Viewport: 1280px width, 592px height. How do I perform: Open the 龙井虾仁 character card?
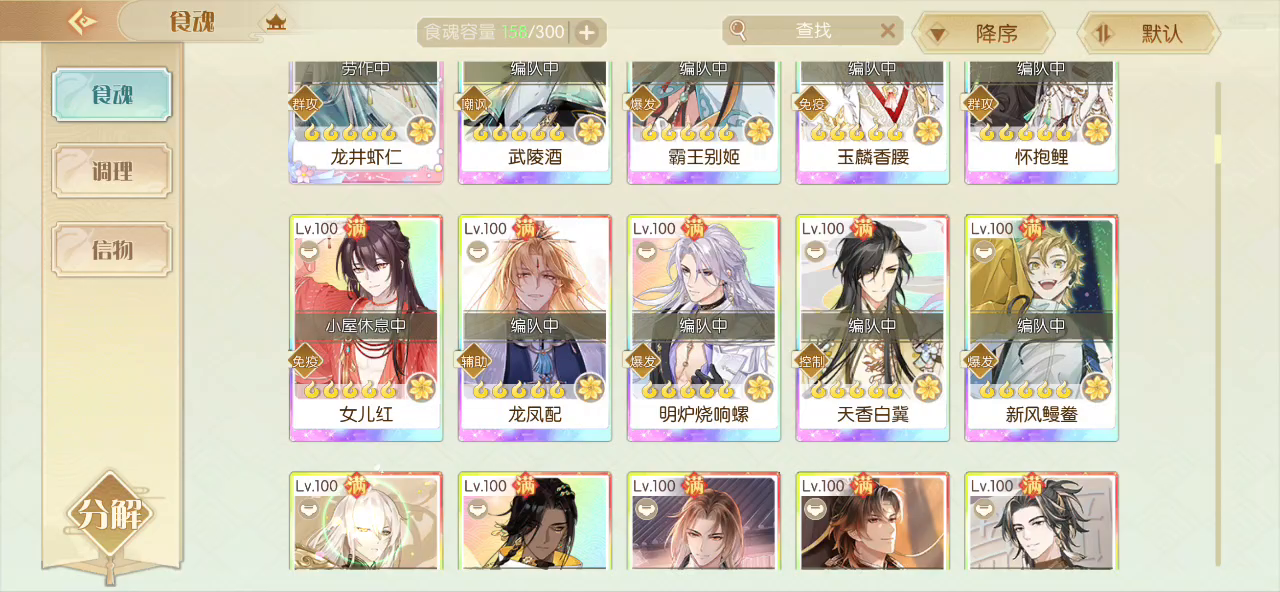pos(366,122)
